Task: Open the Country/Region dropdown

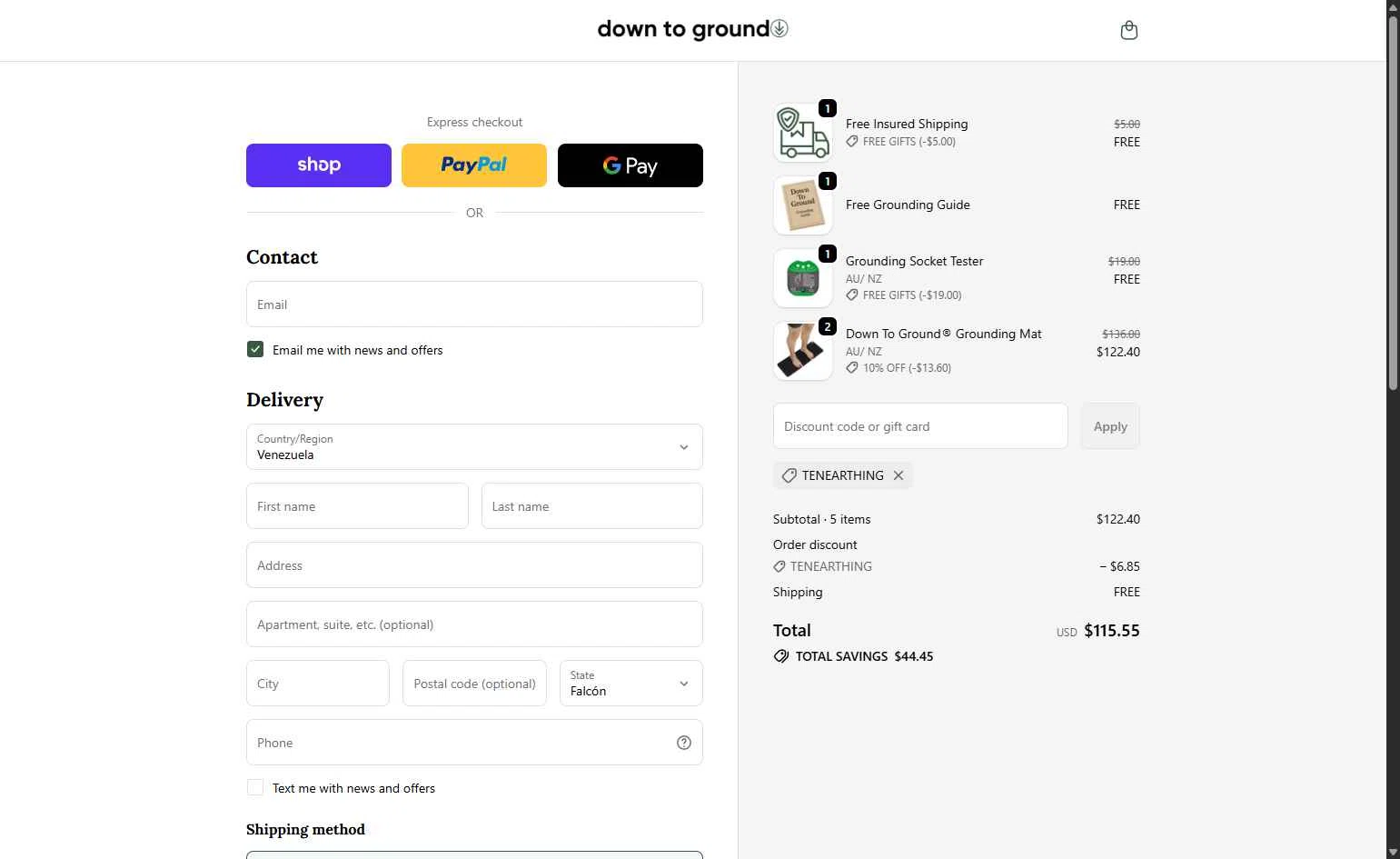Action: (474, 446)
